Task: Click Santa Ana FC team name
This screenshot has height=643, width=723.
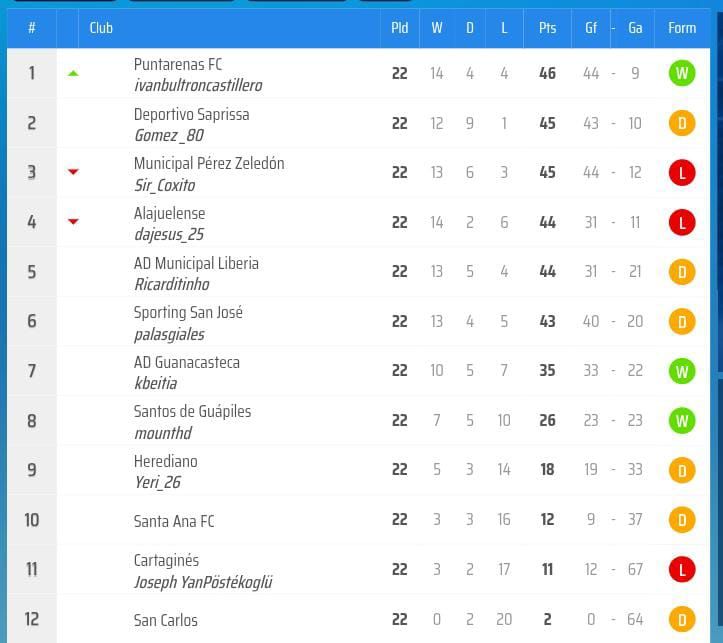Action: [174, 521]
